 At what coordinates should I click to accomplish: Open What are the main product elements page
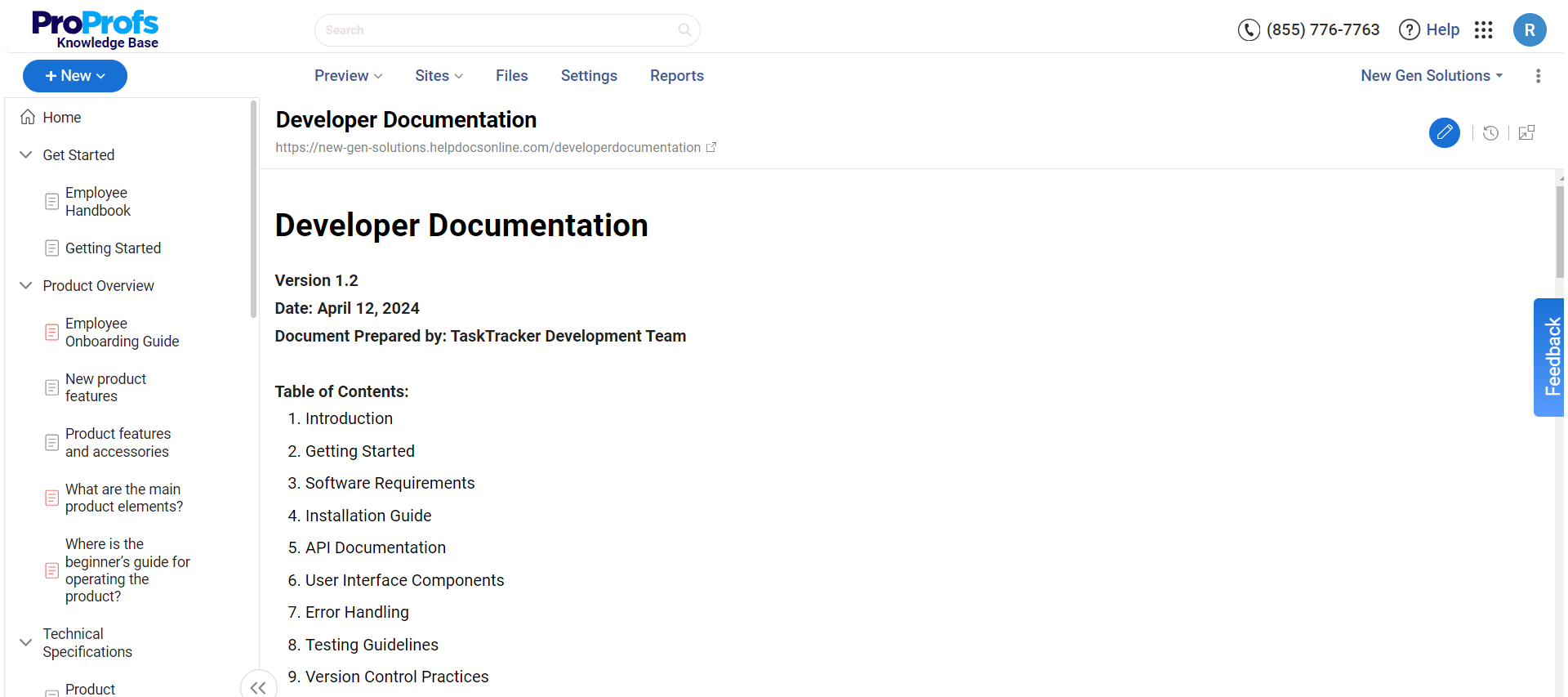[124, 498]
